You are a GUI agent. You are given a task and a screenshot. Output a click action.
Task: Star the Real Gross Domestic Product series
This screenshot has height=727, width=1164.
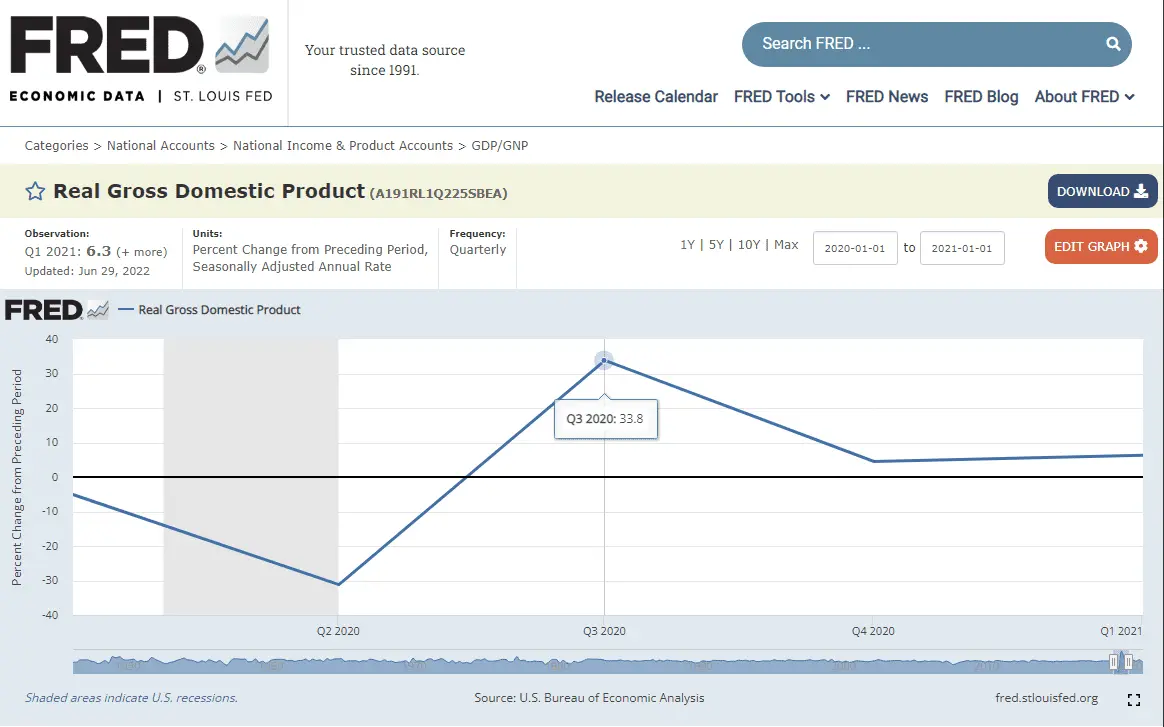click(35, 192)
